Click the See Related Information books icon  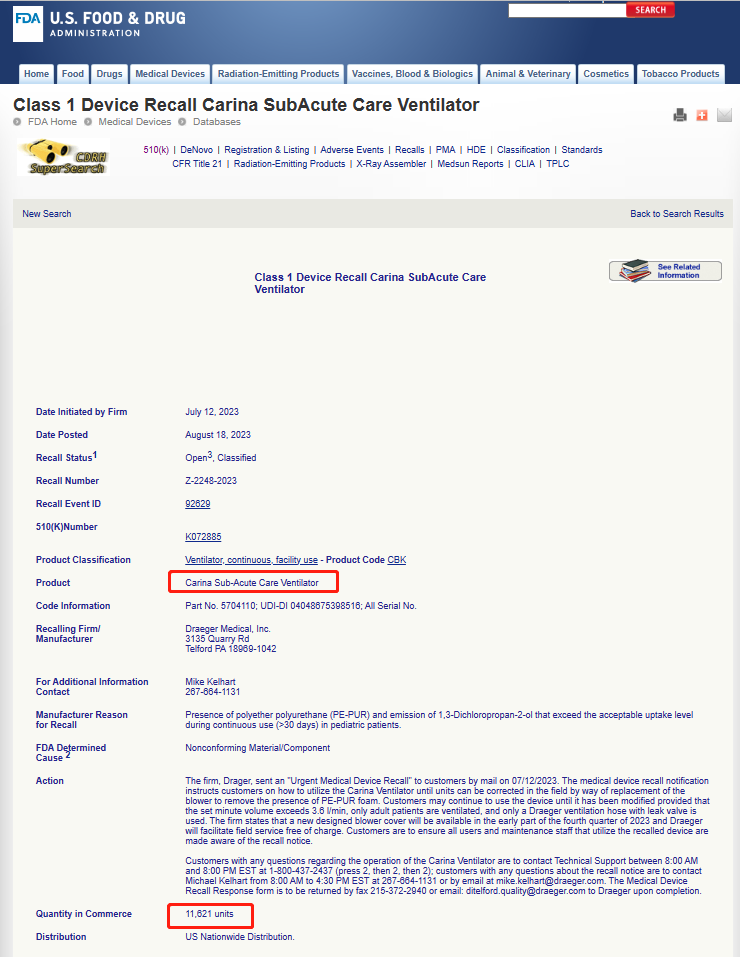point(665,271)
